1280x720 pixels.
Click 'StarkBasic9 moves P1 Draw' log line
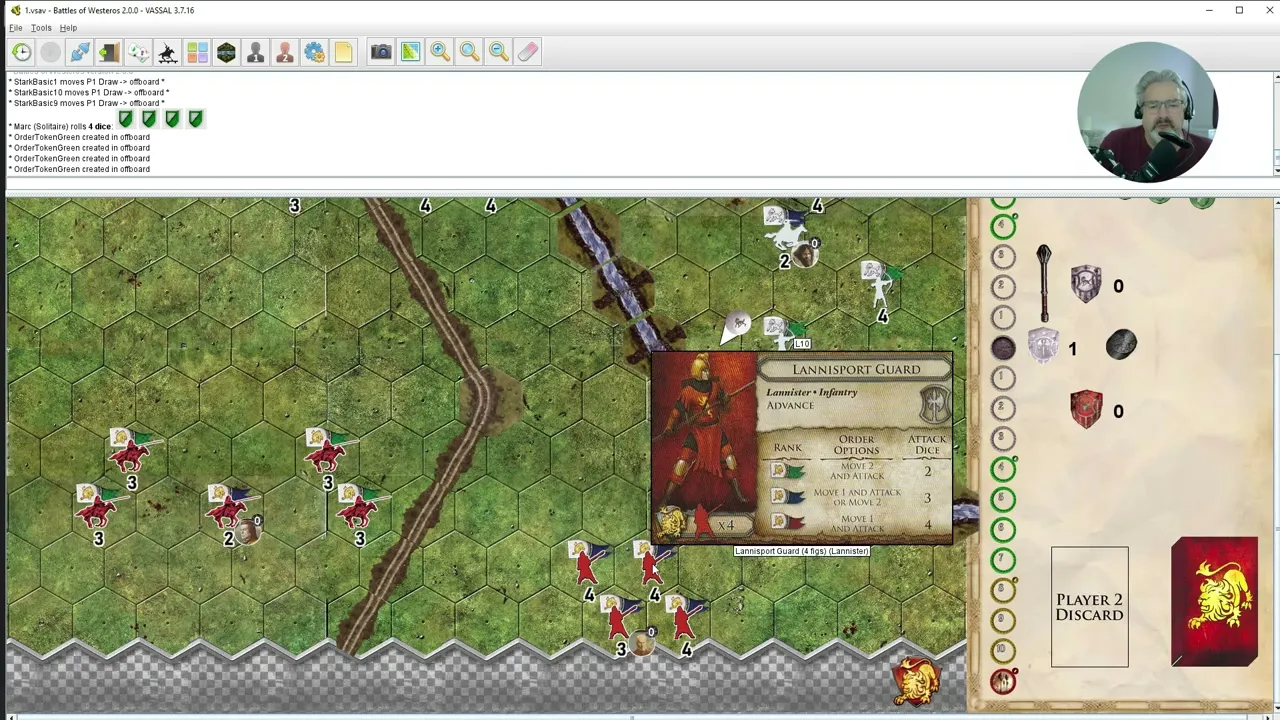click(x=87, y=103)
